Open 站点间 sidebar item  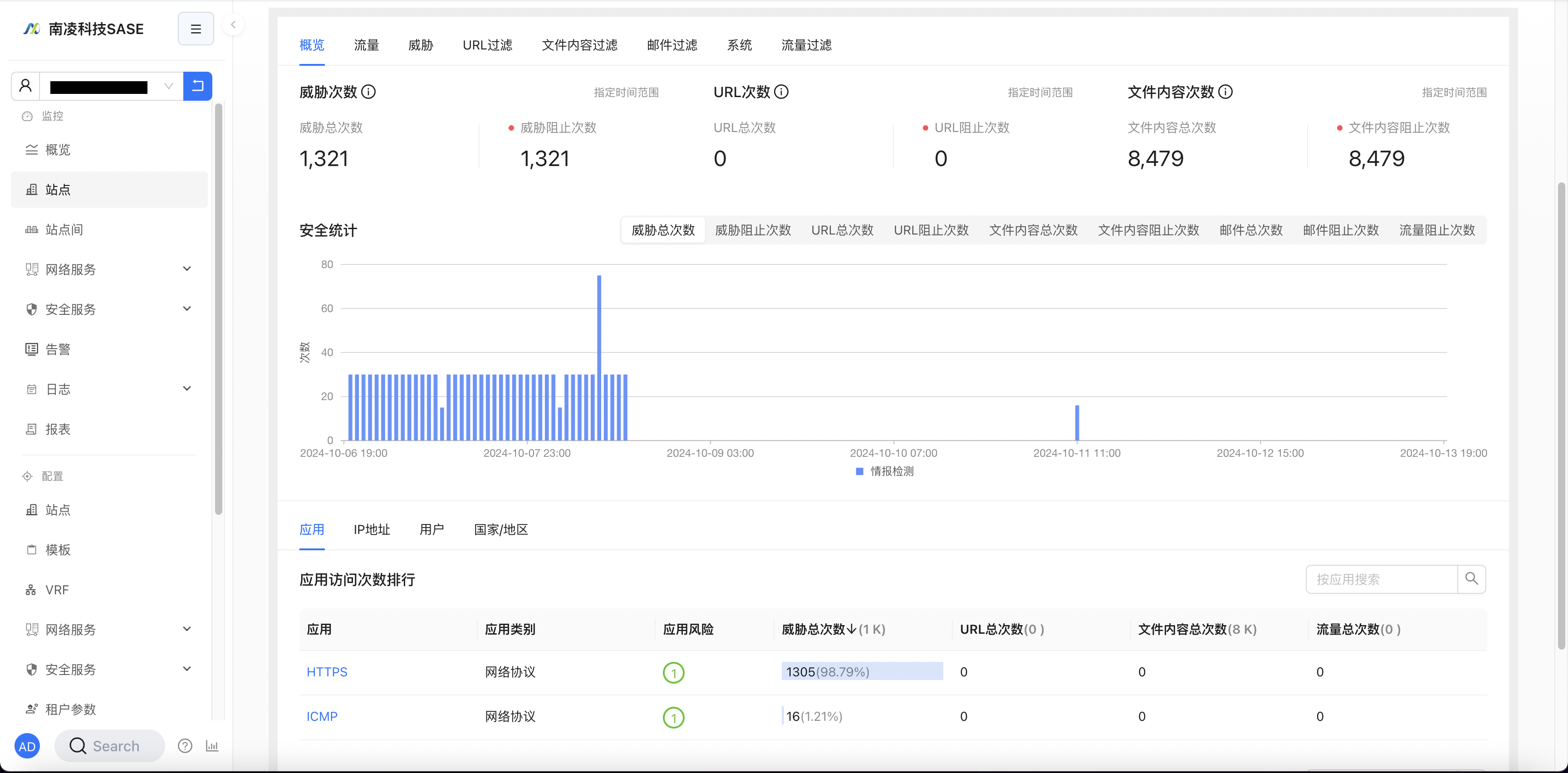[109, 230]
